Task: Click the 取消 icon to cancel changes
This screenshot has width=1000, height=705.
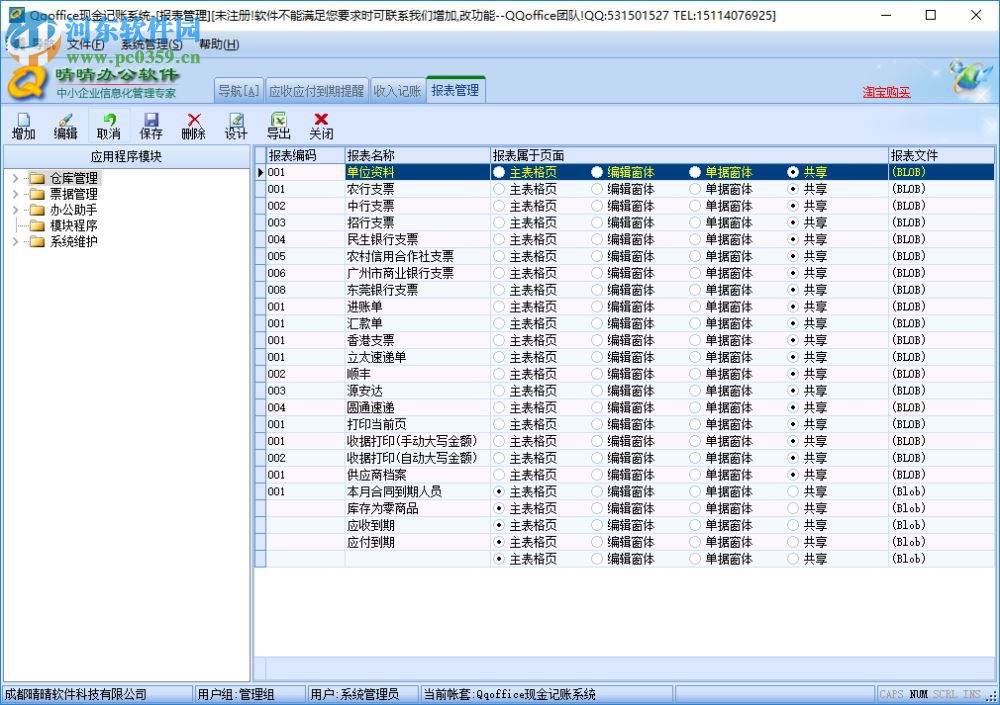Action: [x=108, y=125]
